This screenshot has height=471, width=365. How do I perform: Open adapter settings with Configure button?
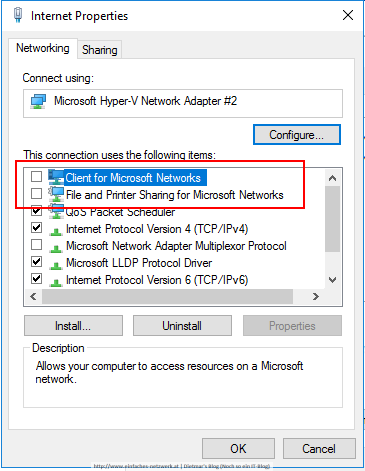coord(297,135)
